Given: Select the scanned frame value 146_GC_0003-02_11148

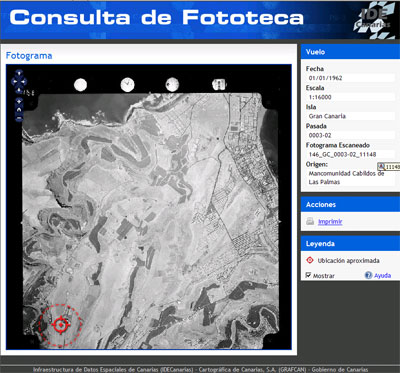Looking at the screenshot, I should pyautogui.click(x=342, y=154).
